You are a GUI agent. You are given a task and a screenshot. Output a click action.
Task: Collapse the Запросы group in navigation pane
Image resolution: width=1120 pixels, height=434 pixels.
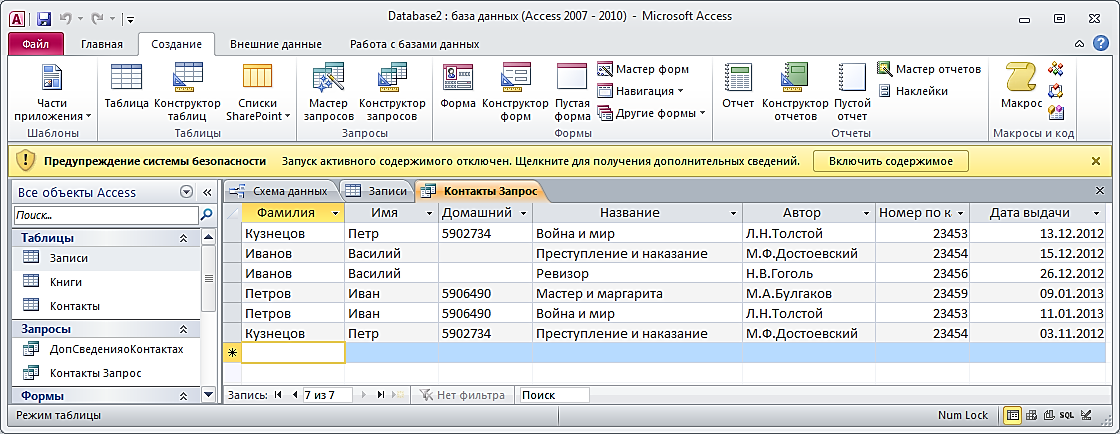coord(184,329)
